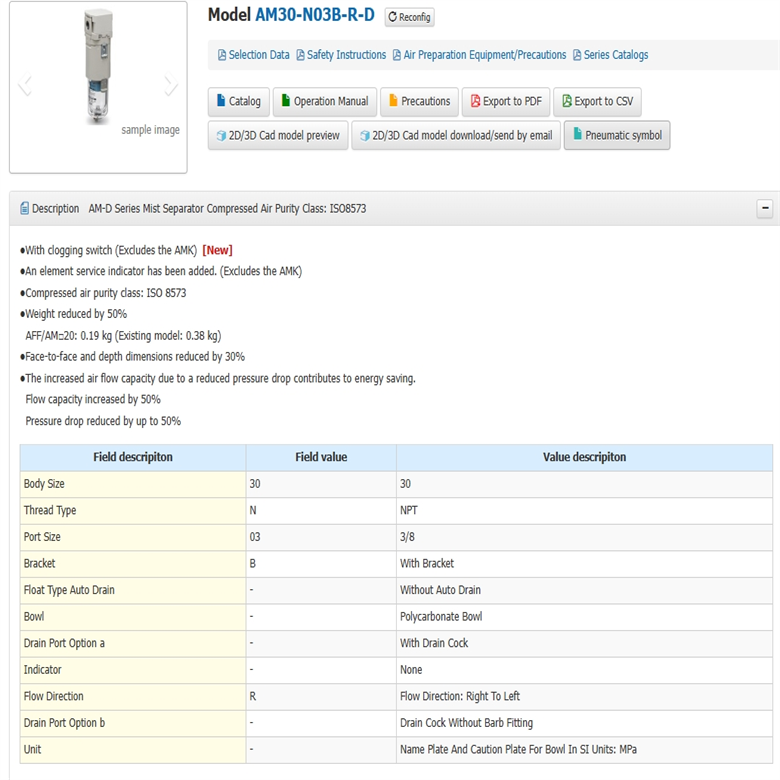The width and height of the screenshot is (780, 780).
Task: Click 2D/3D Cad model download/send by email
Action: coord(456,135)
